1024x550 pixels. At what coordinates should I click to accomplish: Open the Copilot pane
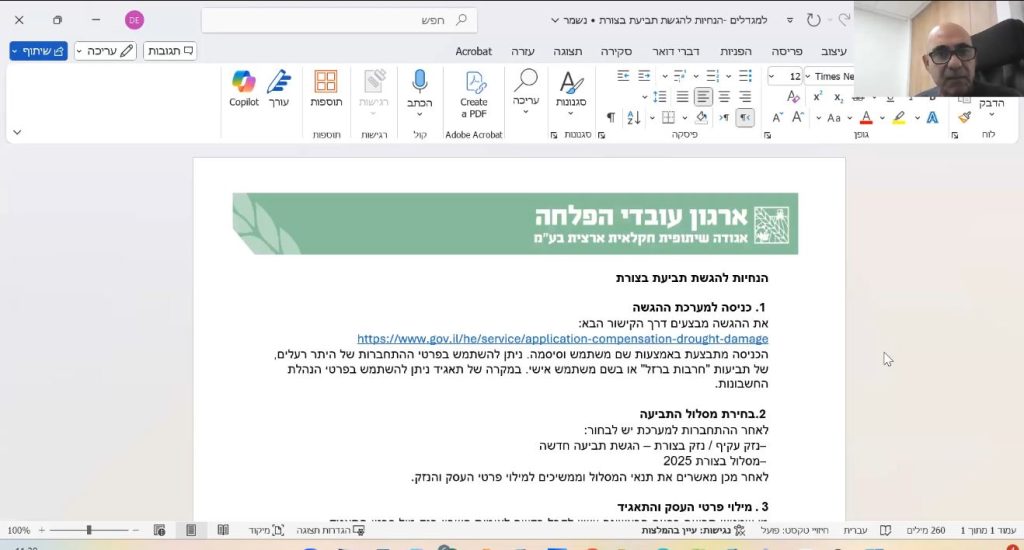point(243,88)
